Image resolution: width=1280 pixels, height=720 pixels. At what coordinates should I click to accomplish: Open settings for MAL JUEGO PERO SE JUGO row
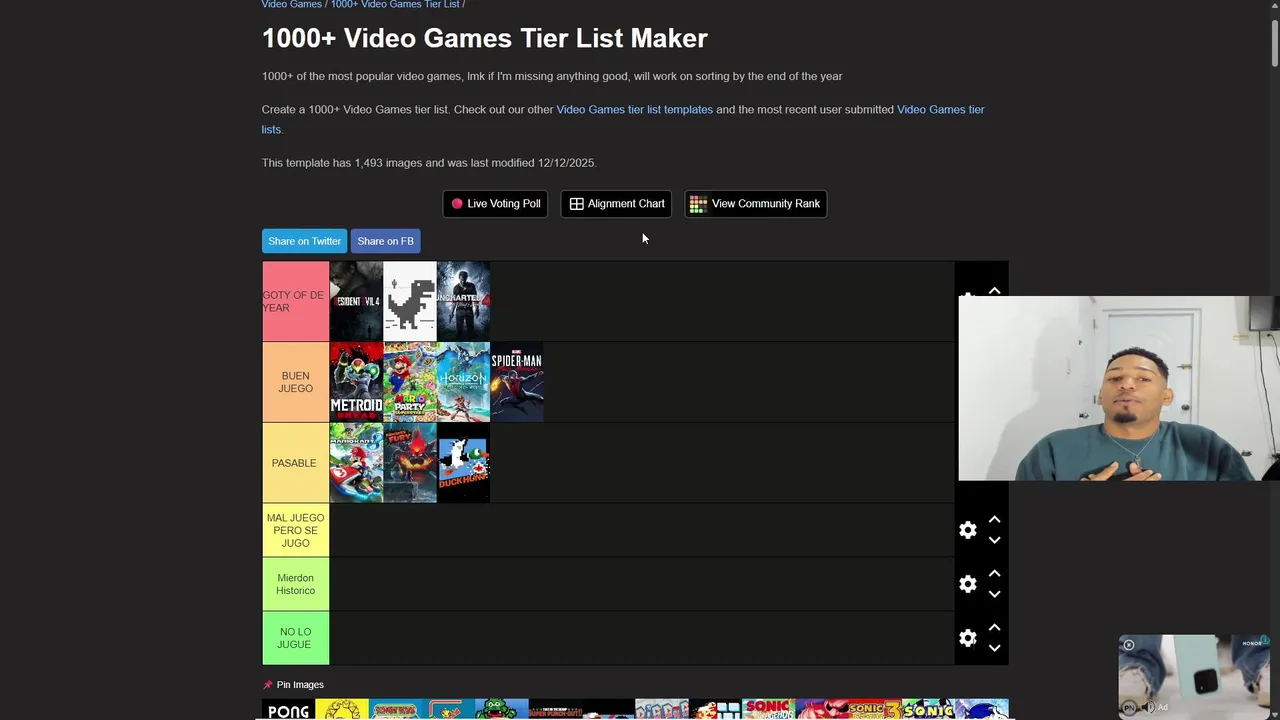point(967,530)
